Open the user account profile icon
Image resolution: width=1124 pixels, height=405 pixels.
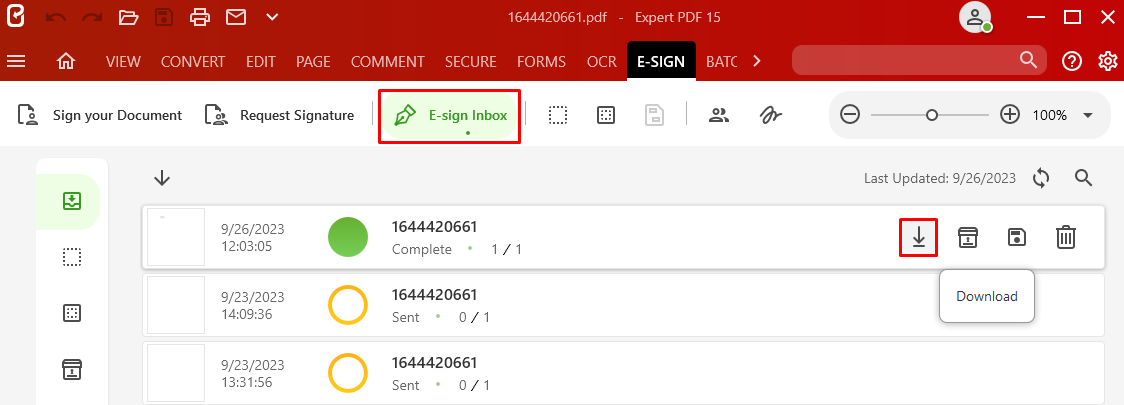976,17
